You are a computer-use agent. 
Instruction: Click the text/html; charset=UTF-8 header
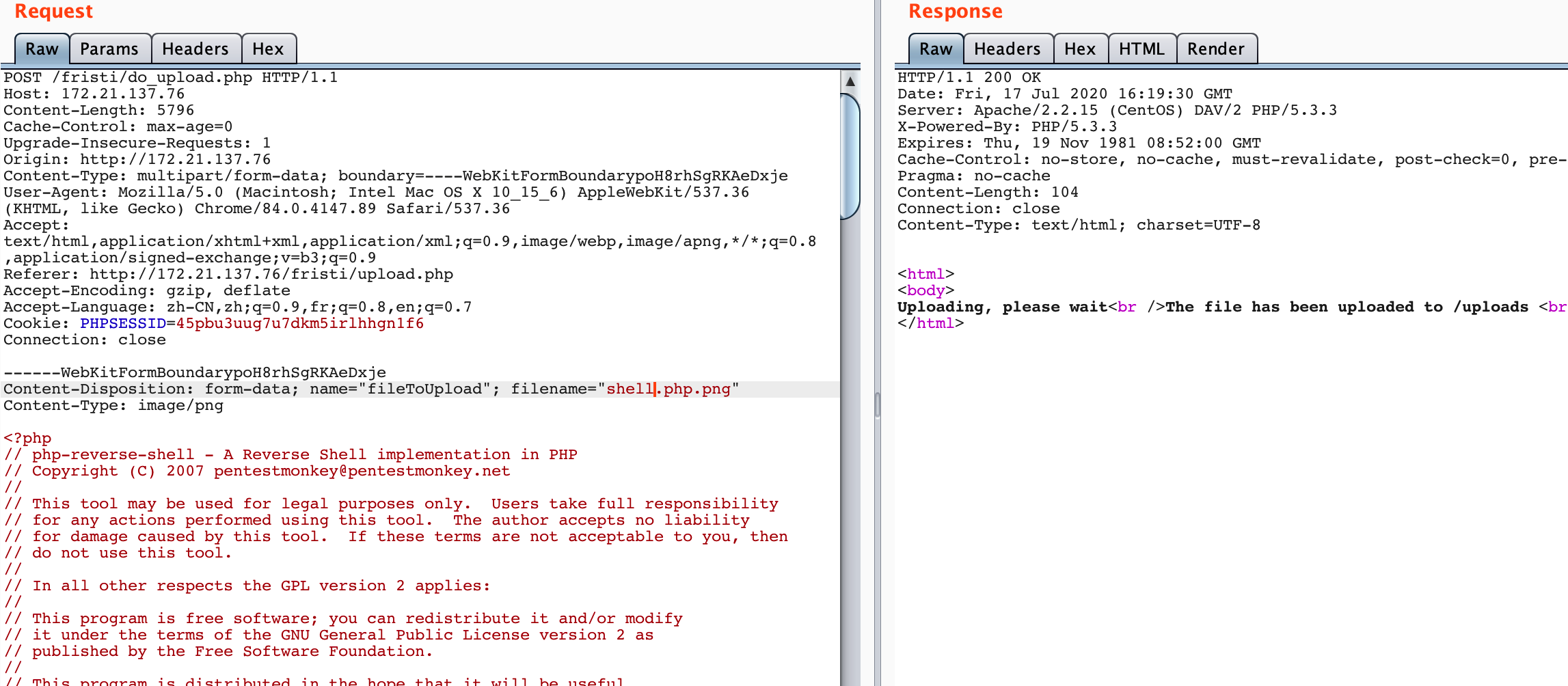click(1079, 225)
